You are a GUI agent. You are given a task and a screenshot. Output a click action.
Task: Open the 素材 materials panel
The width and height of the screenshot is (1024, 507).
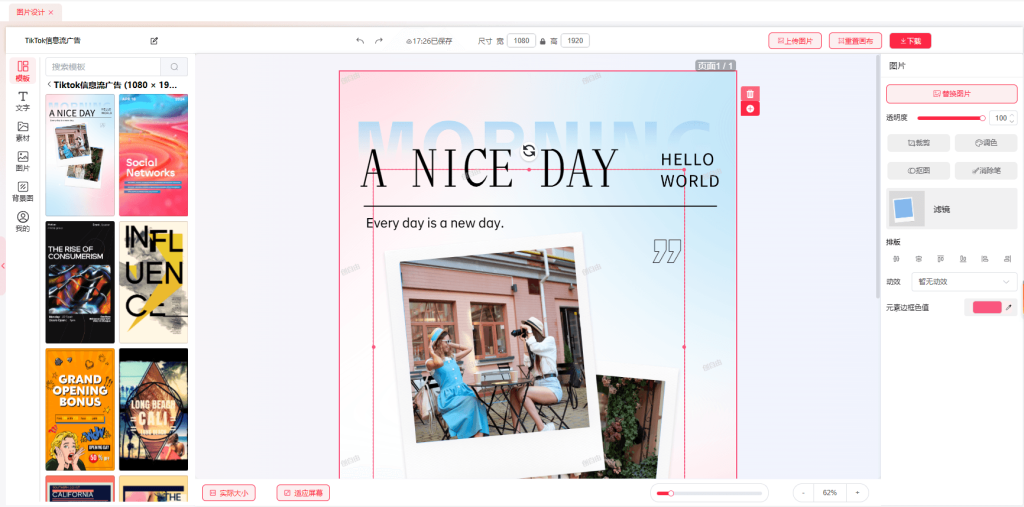(x=22, y=131)
